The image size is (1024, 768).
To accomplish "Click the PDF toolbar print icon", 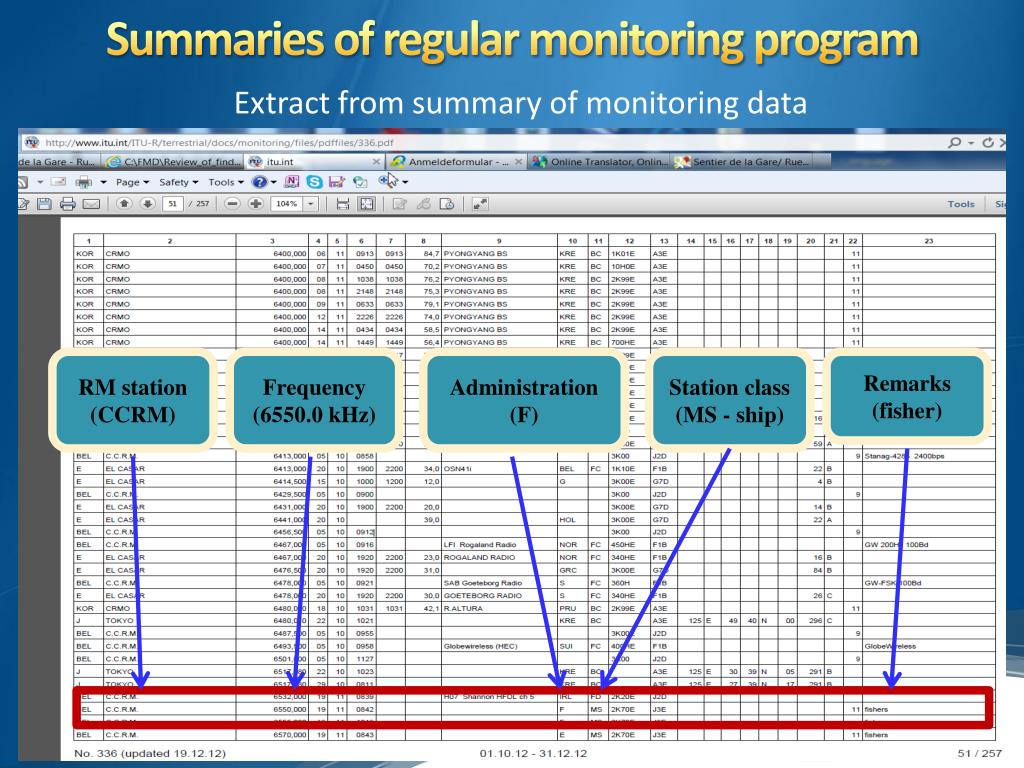I will 67,204.
